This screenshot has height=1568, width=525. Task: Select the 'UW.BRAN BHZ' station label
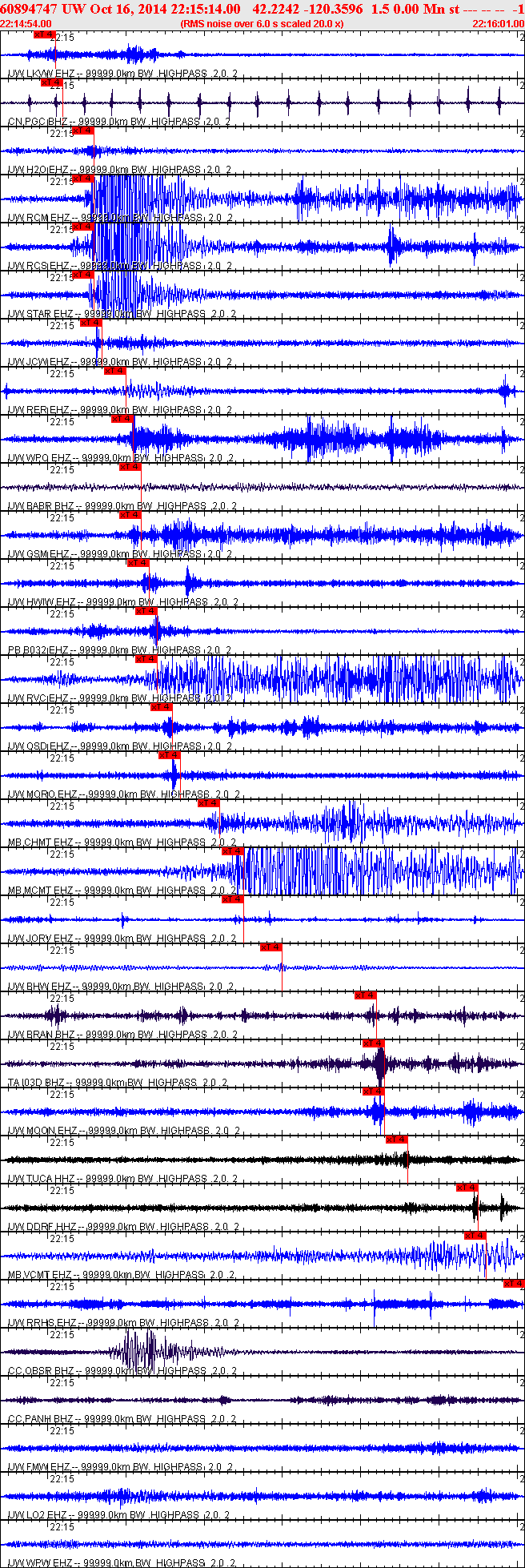pos(42,1035)
